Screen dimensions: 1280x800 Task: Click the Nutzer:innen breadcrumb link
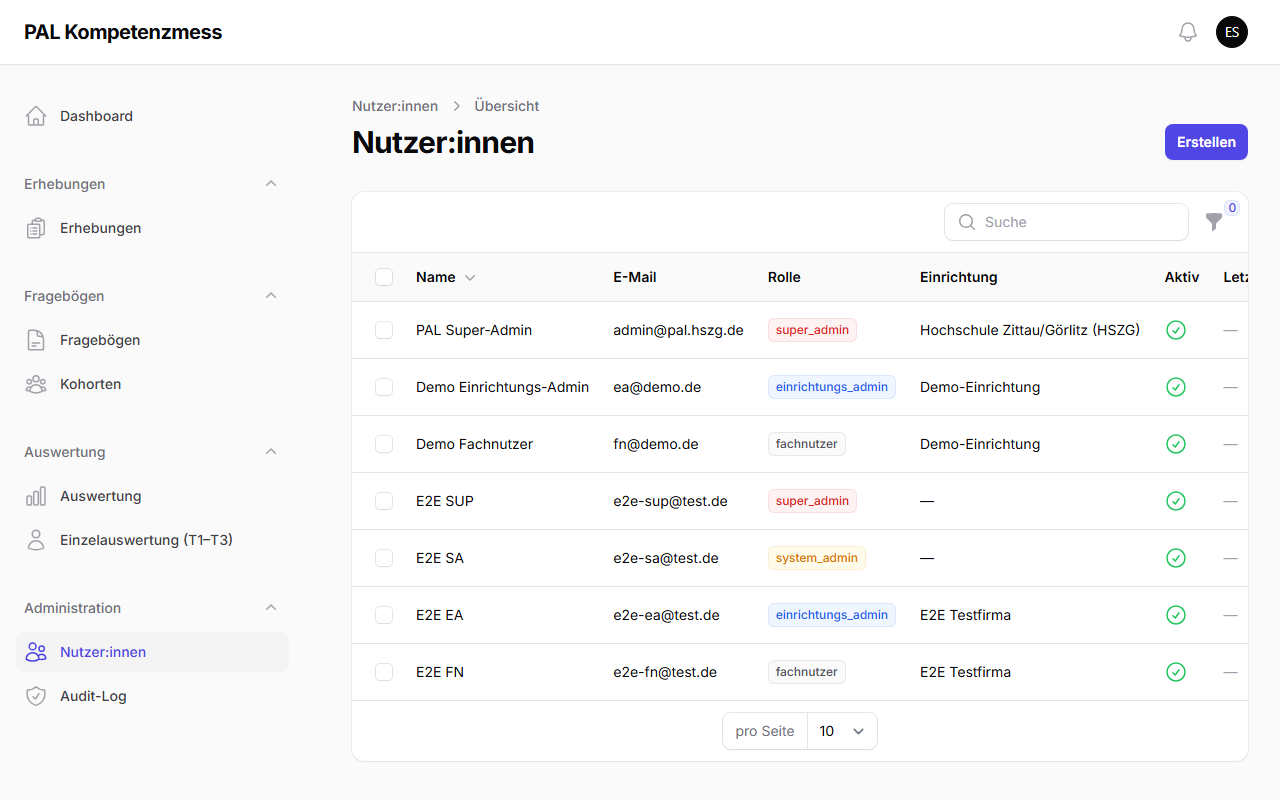395,106
